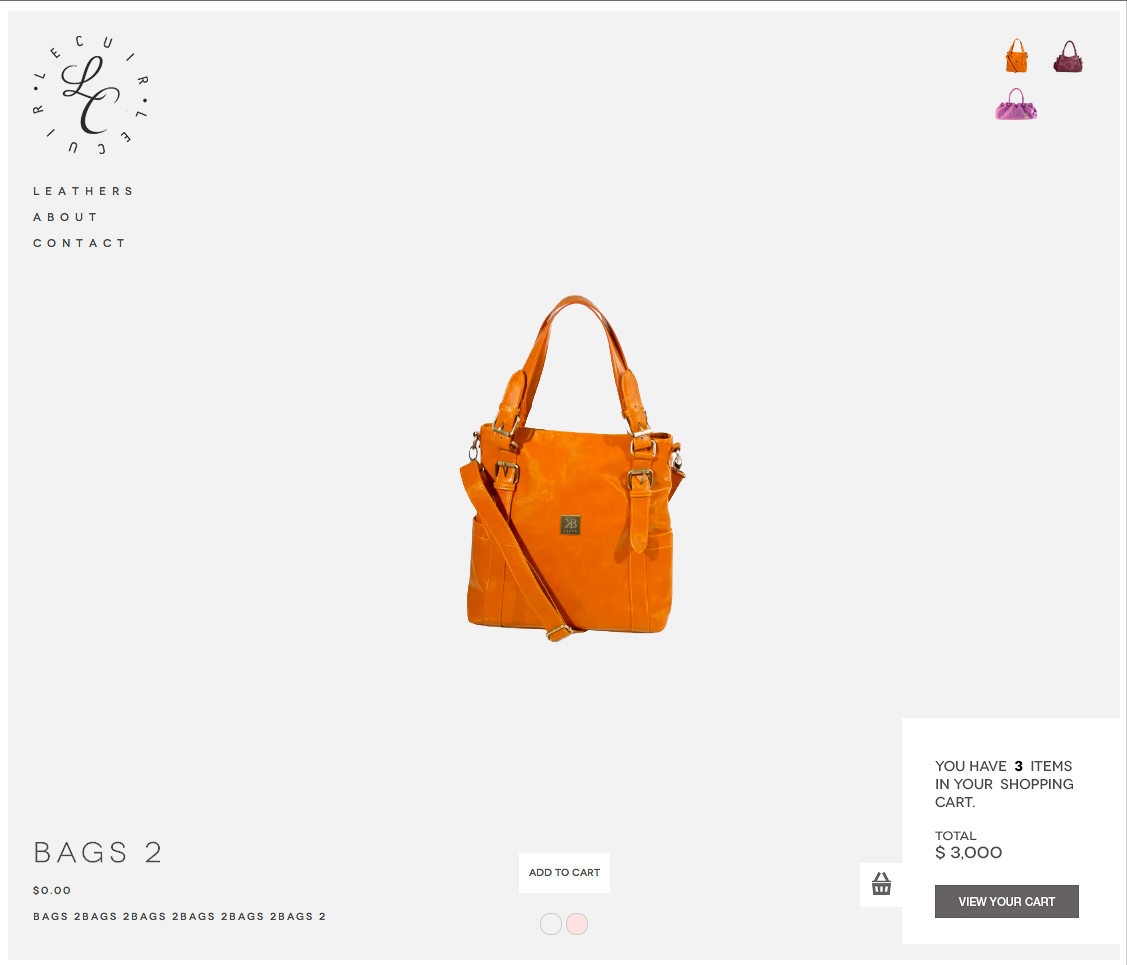The width and height of the screenshot is (1127, 965).
Task: Choose the light pink color swatch
Action: coord(576,923)
